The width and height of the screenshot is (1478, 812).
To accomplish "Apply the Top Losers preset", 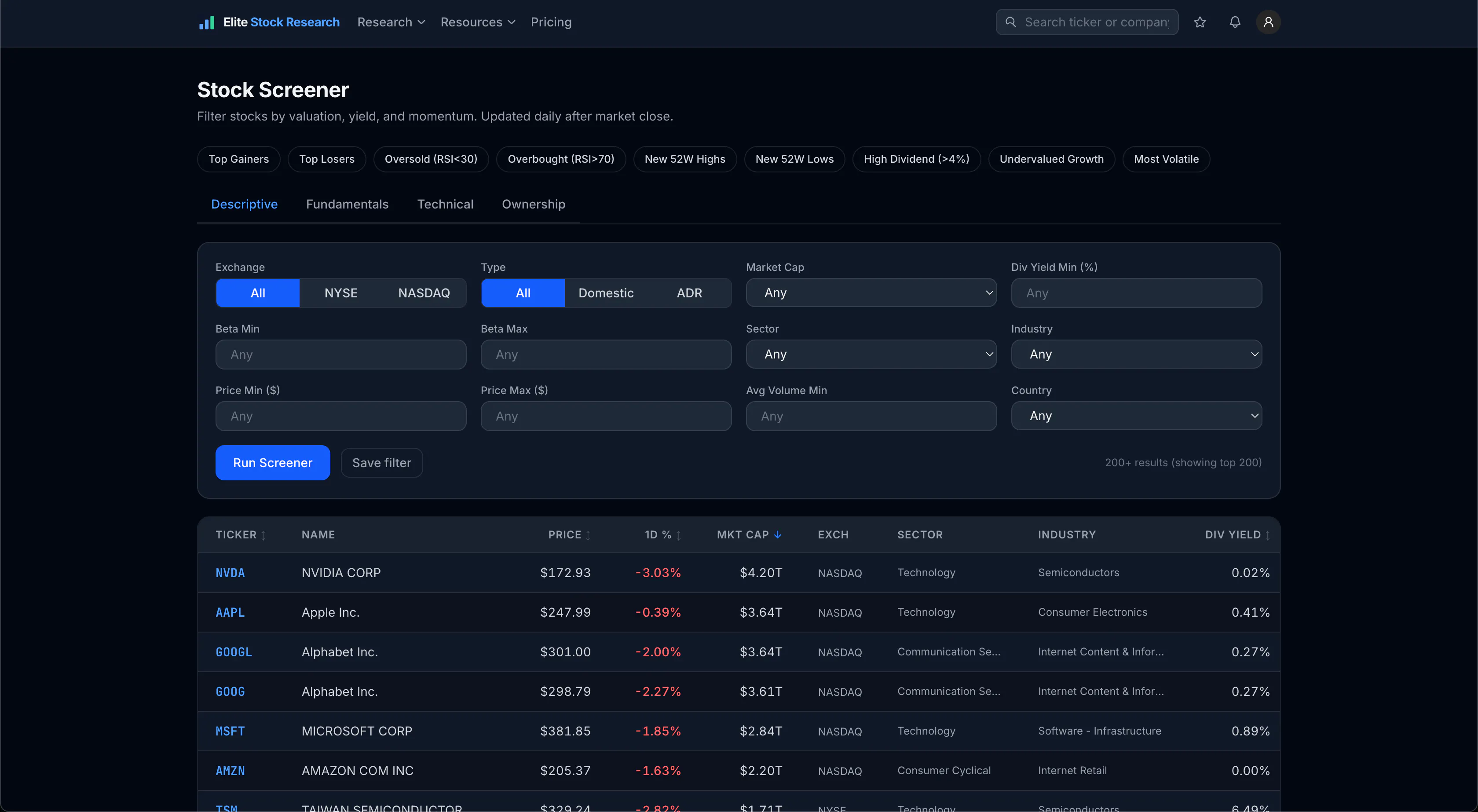I will 326,159.
